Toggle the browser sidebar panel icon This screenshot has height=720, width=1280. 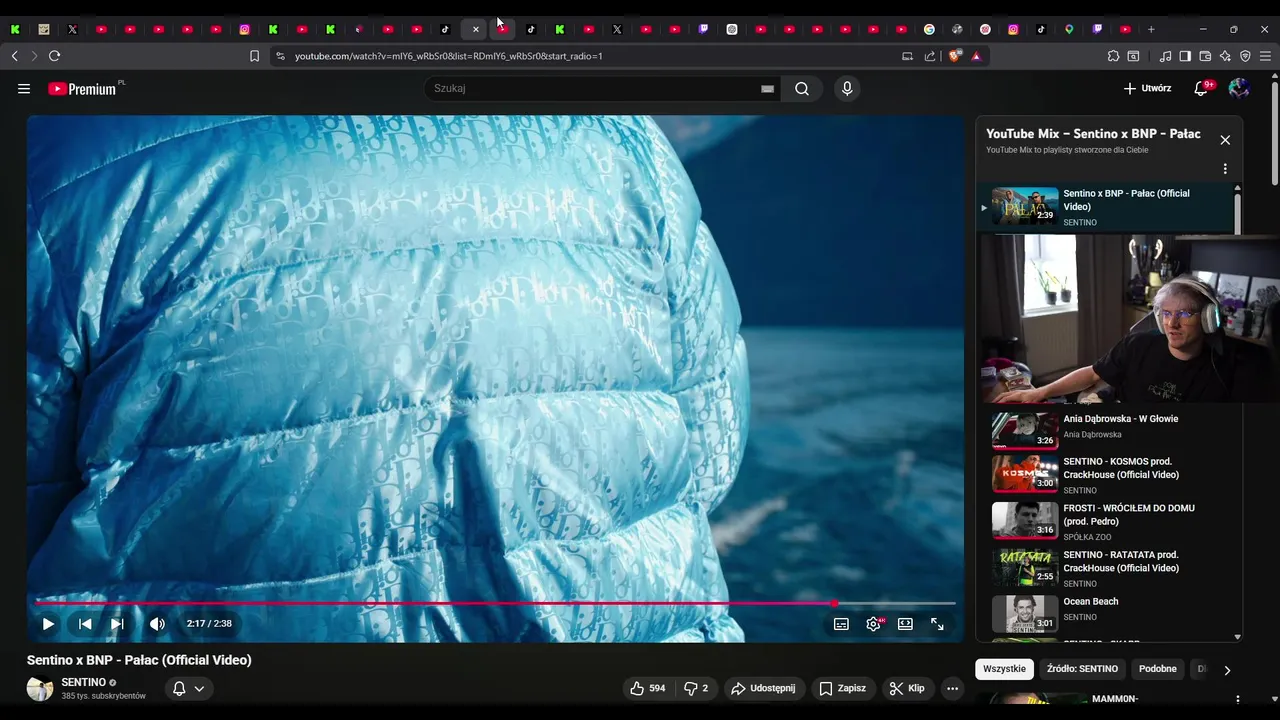(1185, 56)
